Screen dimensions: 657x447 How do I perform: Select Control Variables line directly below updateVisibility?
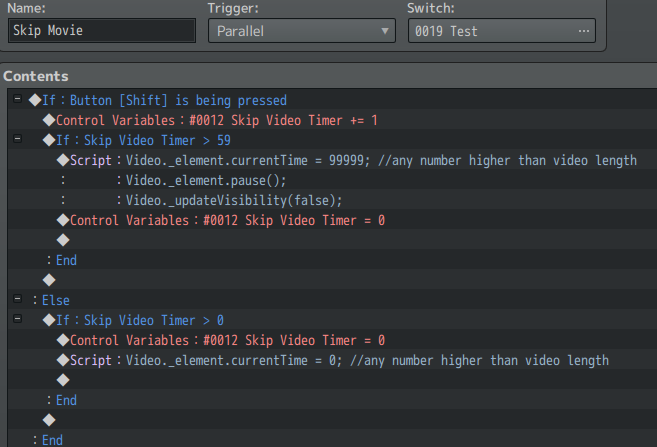[x=228, y=220]
